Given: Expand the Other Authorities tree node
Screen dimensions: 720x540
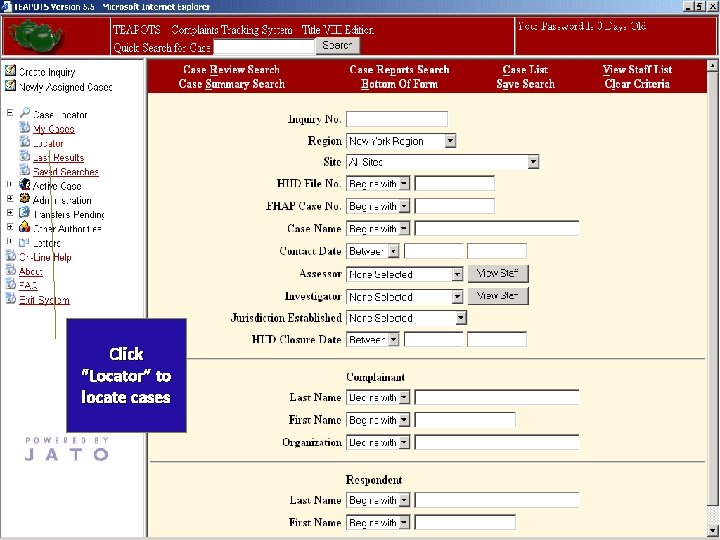Looking at the screenshot, I should click(10, 227).
